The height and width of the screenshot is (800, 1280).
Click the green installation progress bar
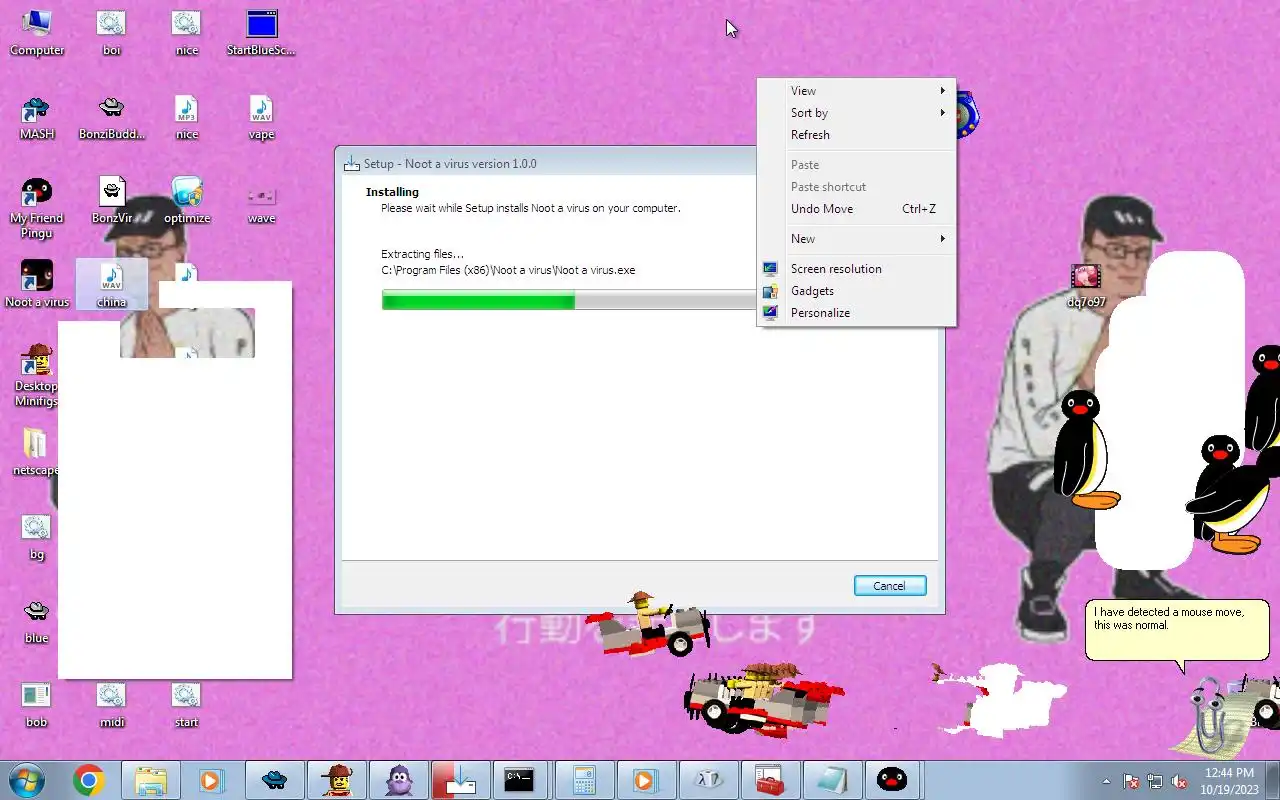point(570,300)
